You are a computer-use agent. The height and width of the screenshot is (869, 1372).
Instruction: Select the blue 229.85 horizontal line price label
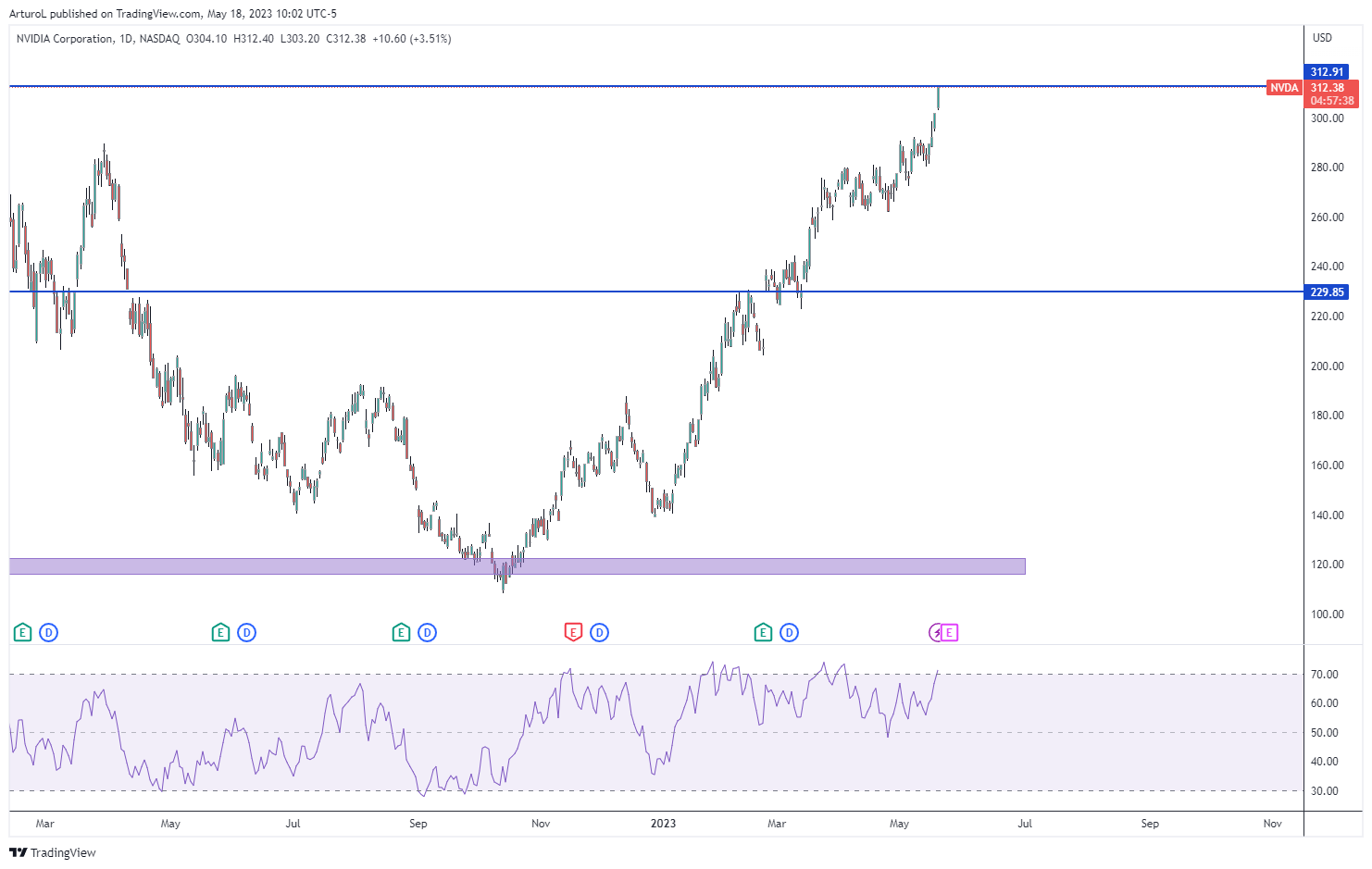(x=1327, y=292)
